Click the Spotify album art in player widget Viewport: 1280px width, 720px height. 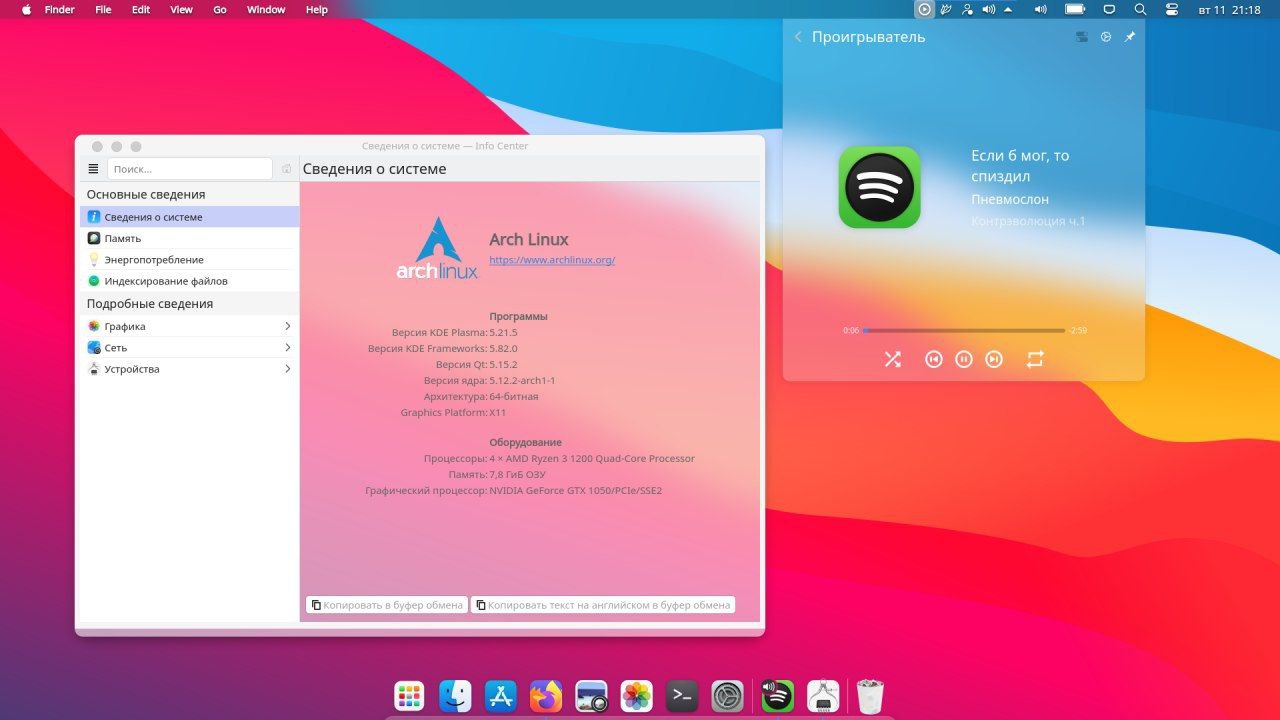point(879,187)
